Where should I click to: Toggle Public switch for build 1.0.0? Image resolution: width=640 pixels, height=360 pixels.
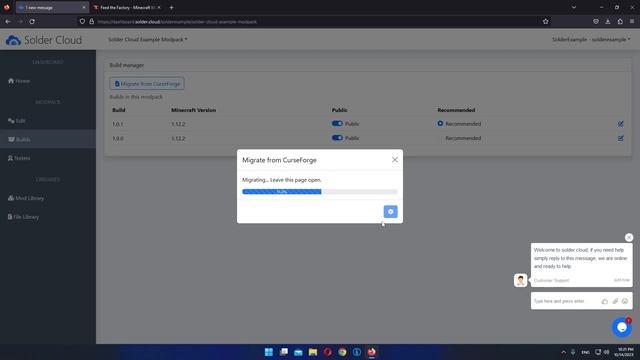coord(337,138)
